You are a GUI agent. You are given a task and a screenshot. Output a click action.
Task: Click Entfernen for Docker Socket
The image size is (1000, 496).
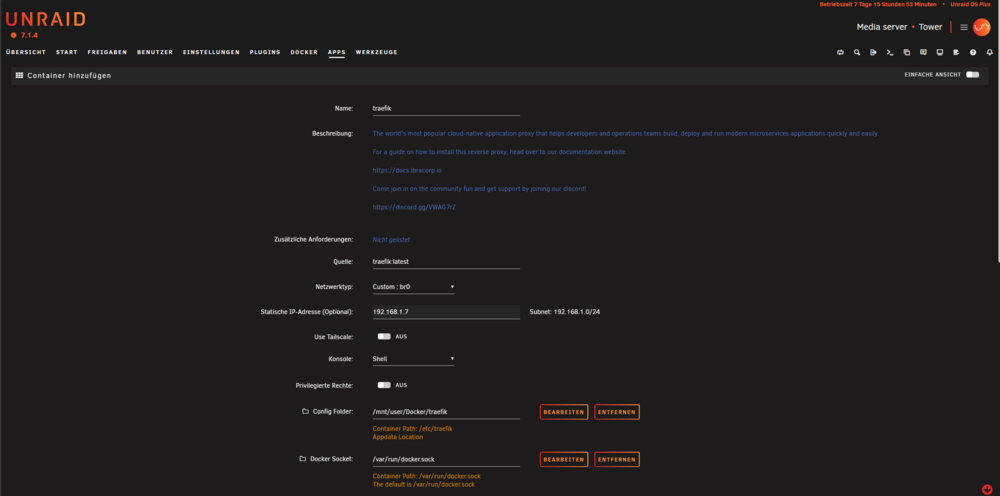(x=617, y=459)
